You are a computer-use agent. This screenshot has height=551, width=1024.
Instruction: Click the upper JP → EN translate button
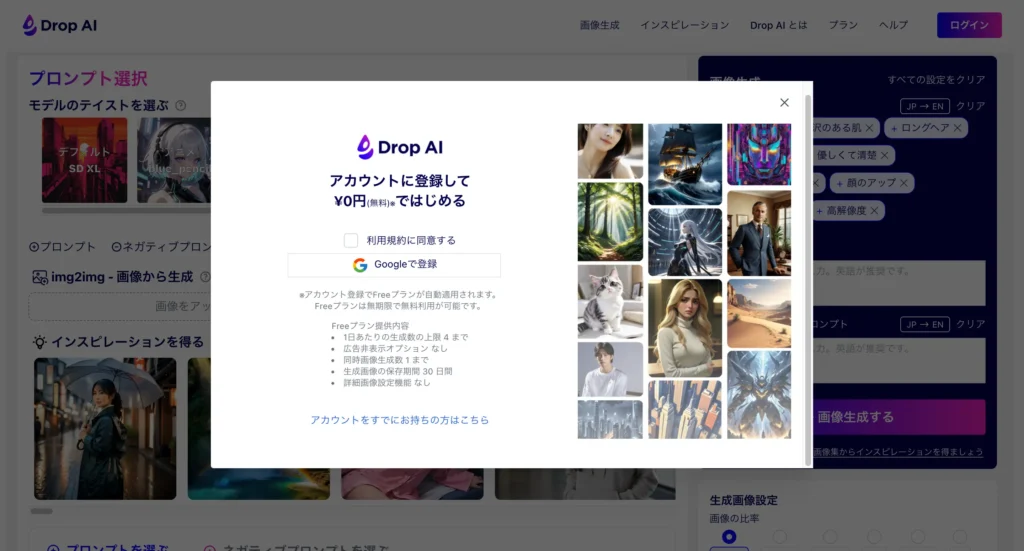tap(925, 106)
